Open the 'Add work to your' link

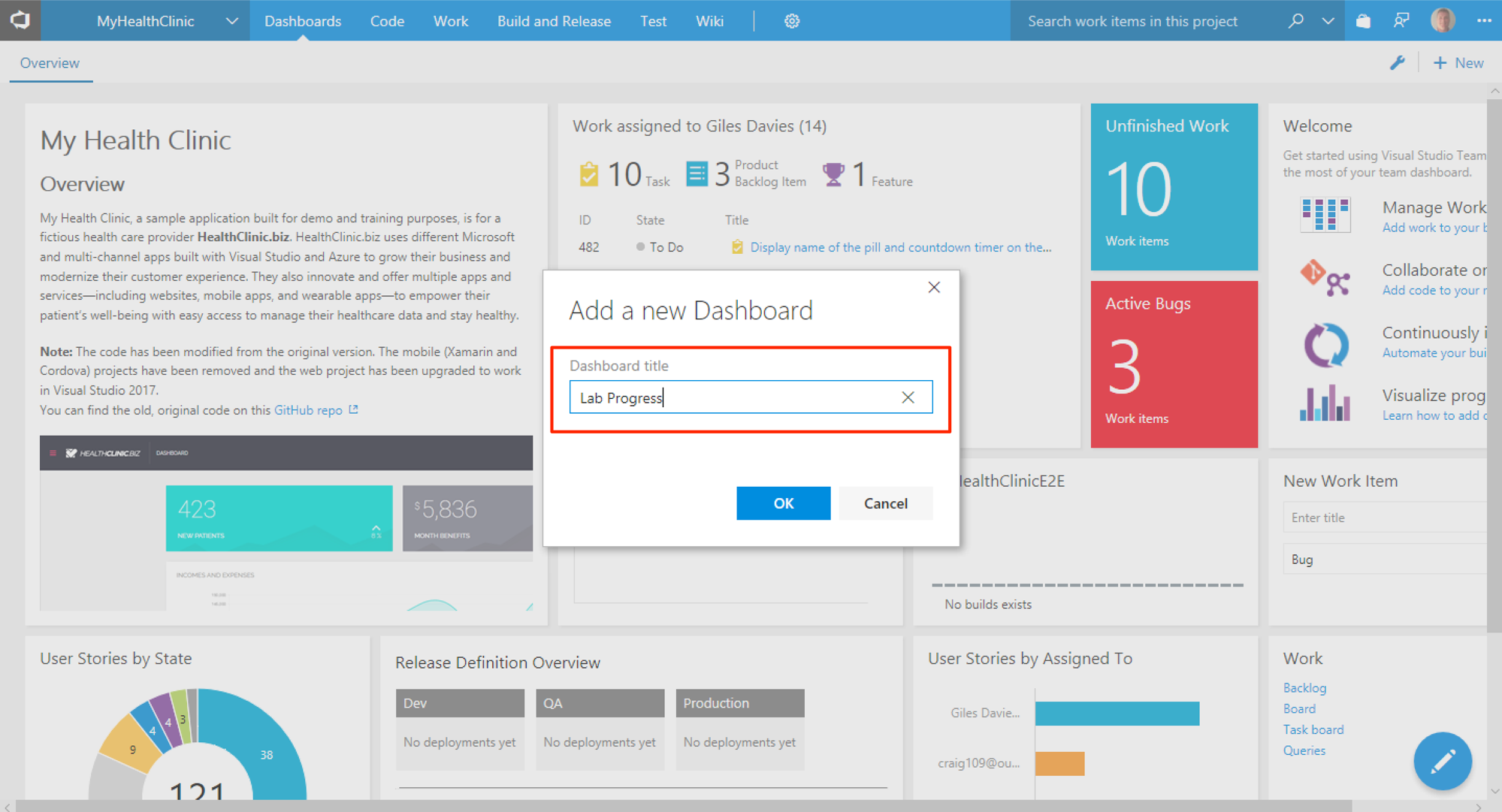(x=1434, y=228)
